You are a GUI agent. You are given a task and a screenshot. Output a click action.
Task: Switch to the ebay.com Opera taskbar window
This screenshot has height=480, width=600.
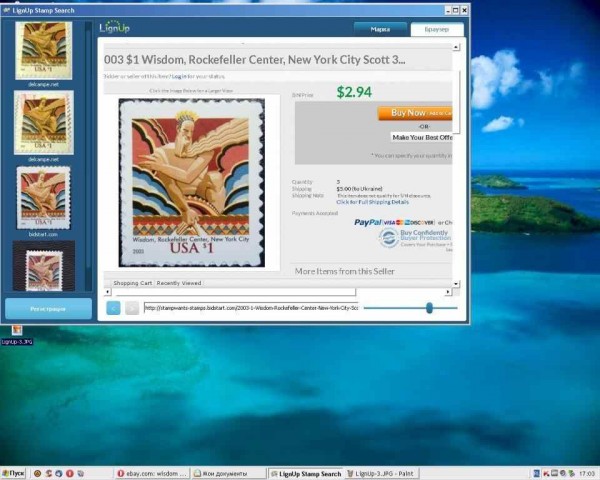152,473
